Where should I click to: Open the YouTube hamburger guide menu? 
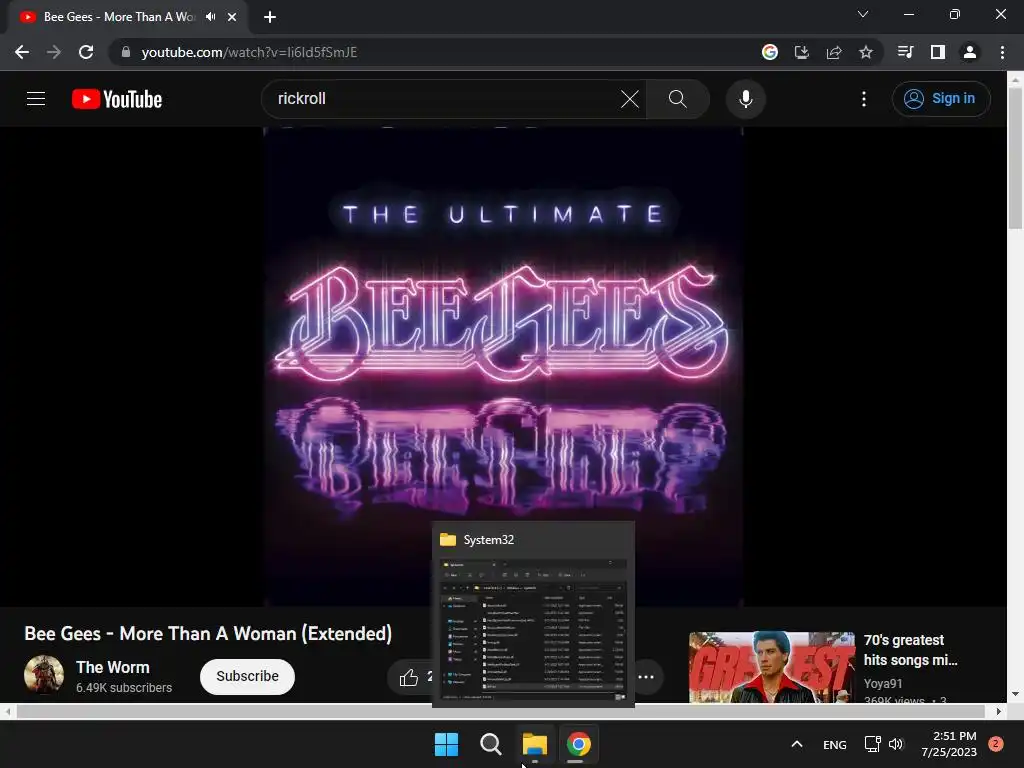[x=36, y=99]
